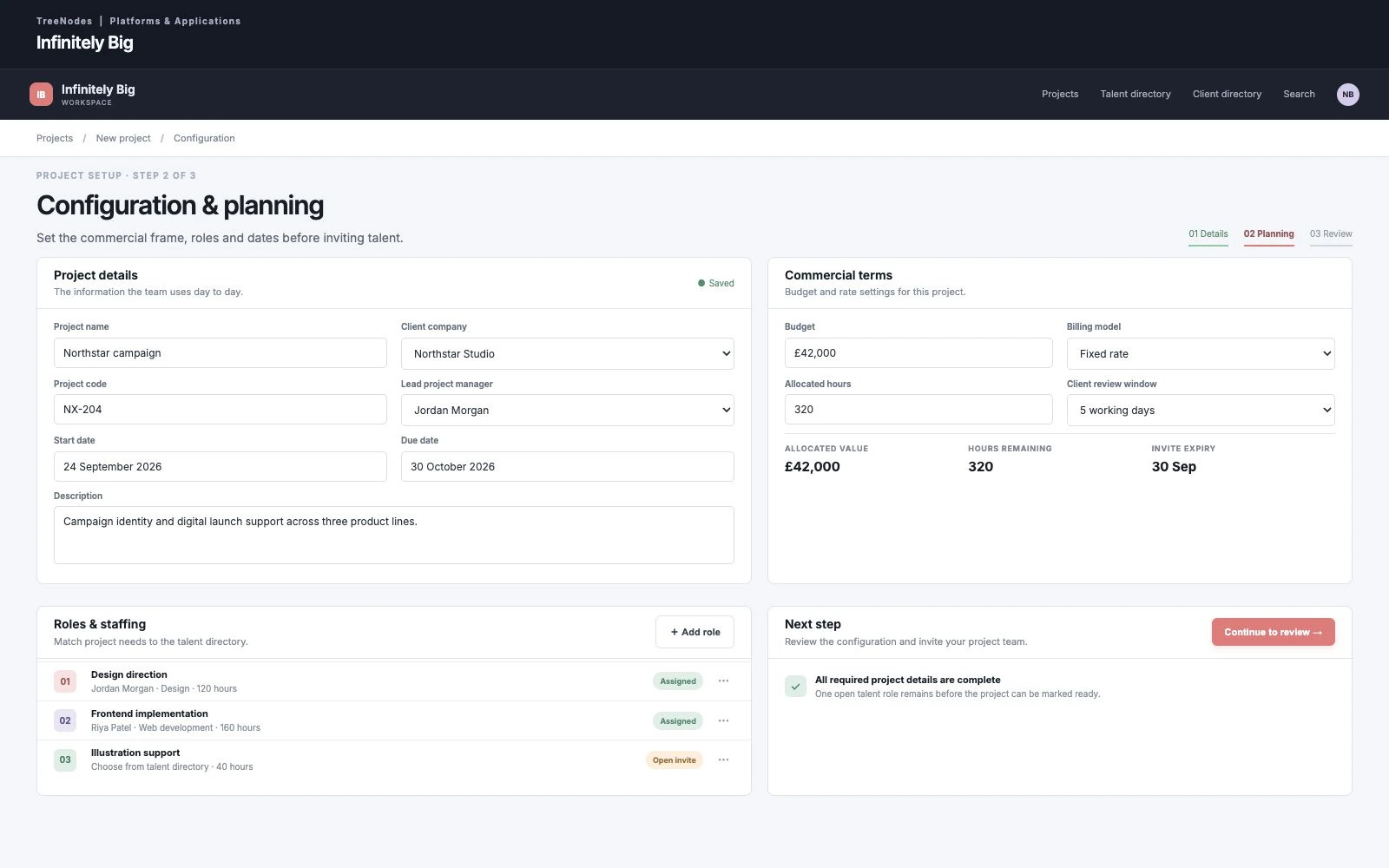Image resolution: width=1389 pixels, height=868 pixels.
Task: Open options menu for Design direction role
Action: [x=723, y=681]
